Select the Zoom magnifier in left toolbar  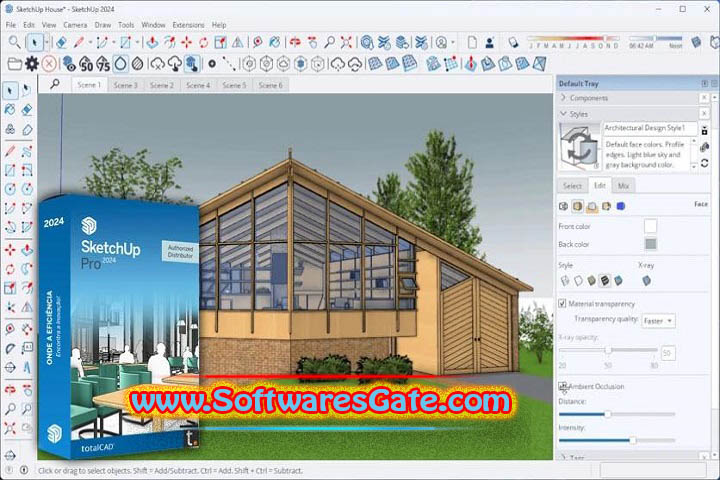click(10, 408)
